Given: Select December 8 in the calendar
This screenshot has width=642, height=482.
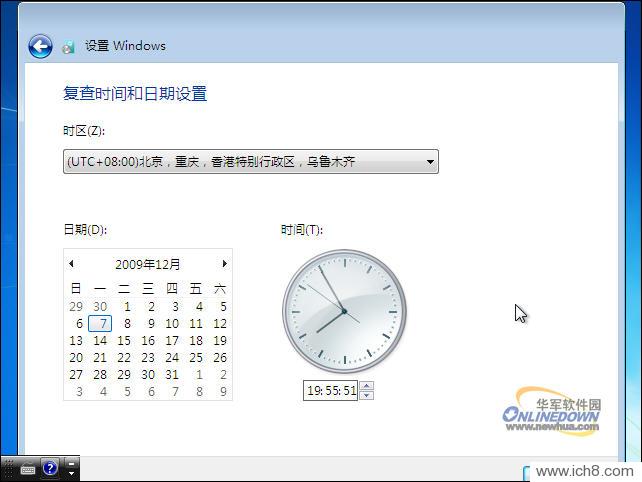Looking at the screenshot, I should point(127,324).
